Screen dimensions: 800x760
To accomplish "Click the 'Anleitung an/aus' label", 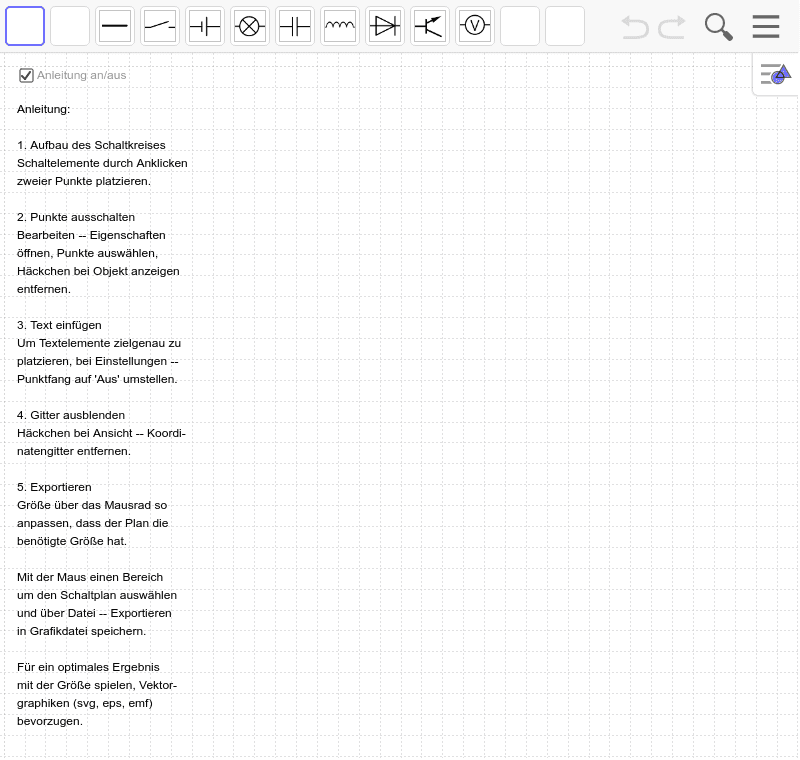I will click(82, 75).
